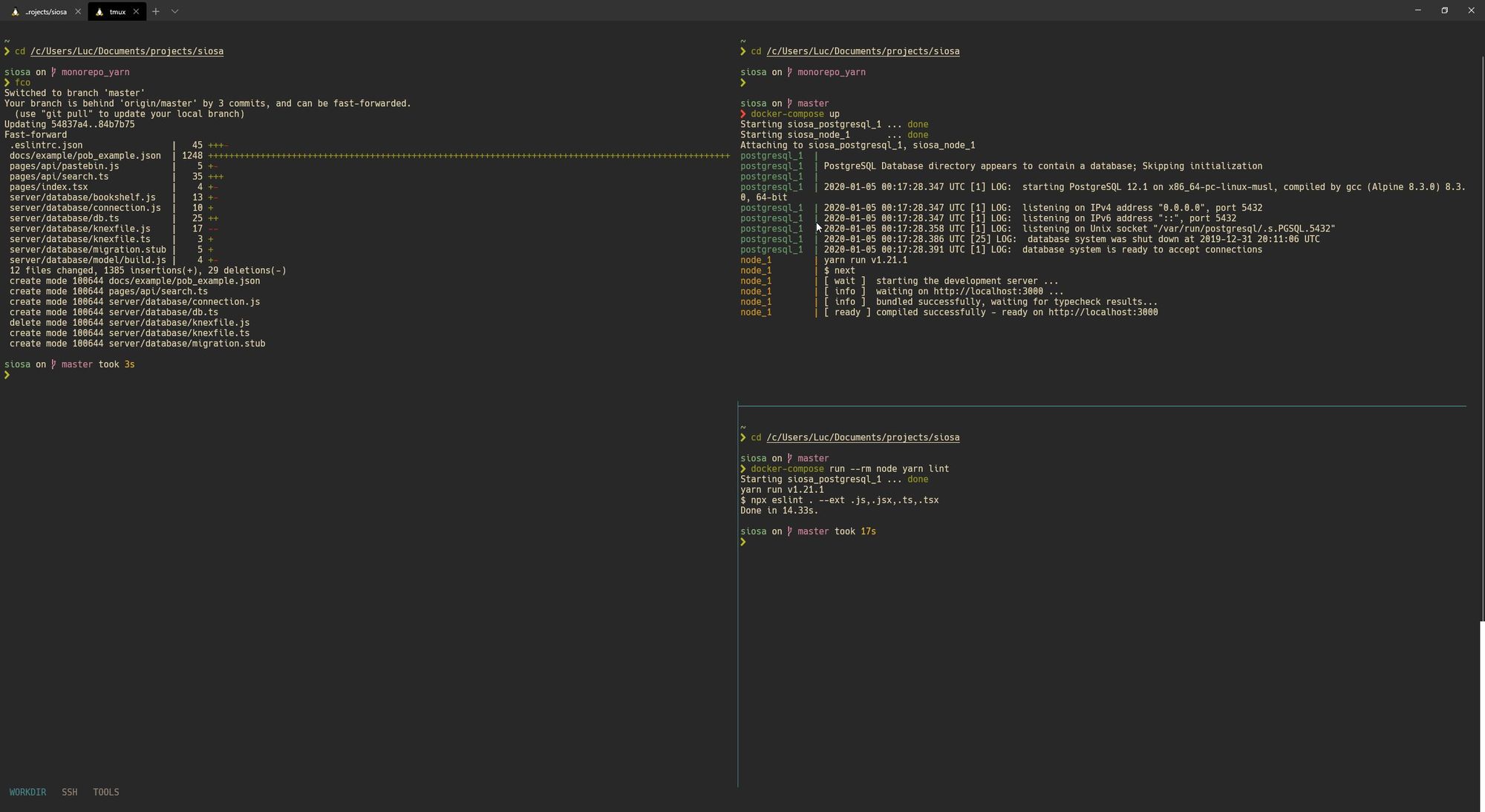Click 'create mode 100644 pages/api/search.ts' line

click(x=108, y=292)
